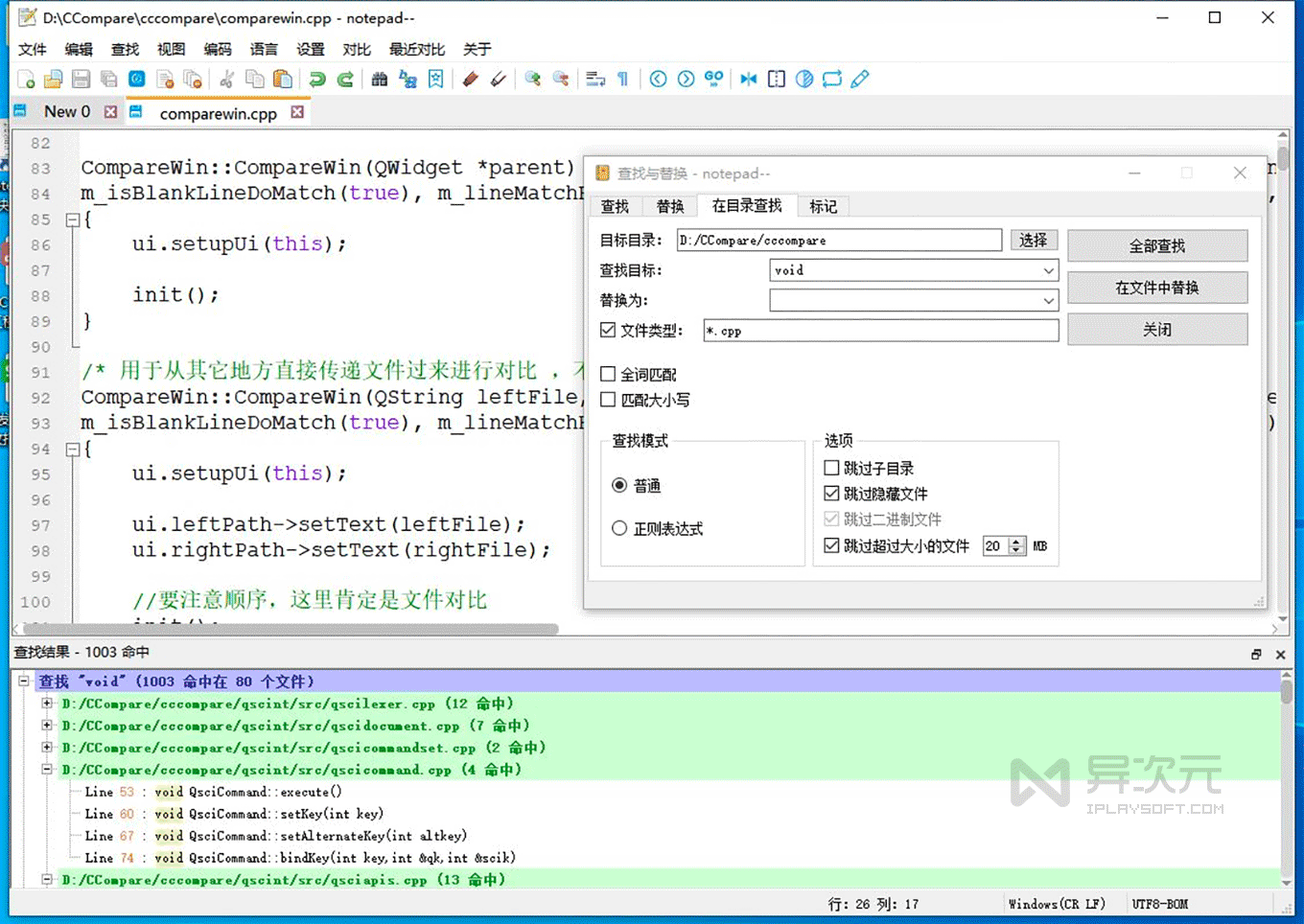This screenshot has width=1304, height=924.
Task: Collapse qsciapis.cpp result node
Action: pyautogui.click(x=47, y=879)
